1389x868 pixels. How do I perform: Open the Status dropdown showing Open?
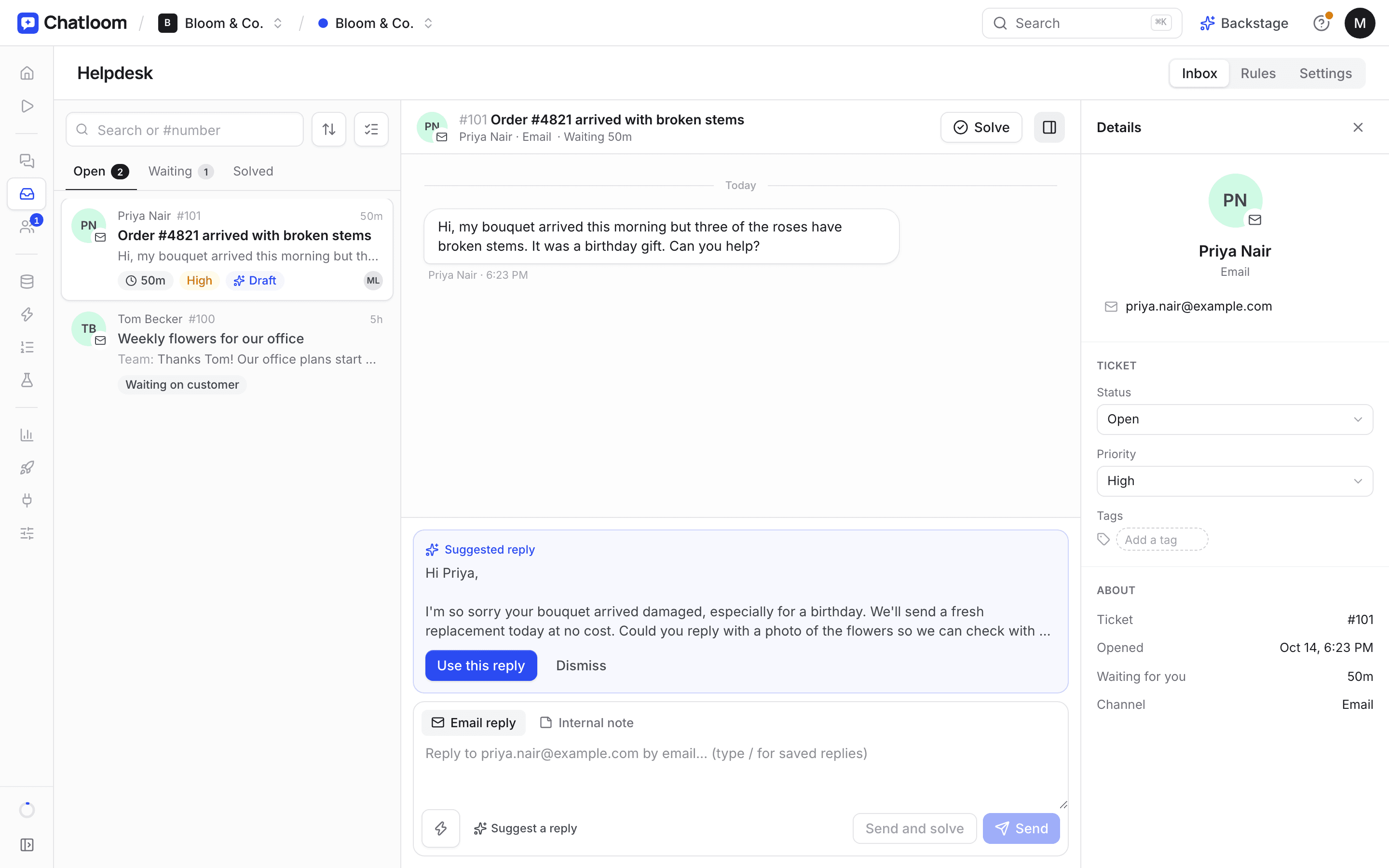click(1235, 419)
